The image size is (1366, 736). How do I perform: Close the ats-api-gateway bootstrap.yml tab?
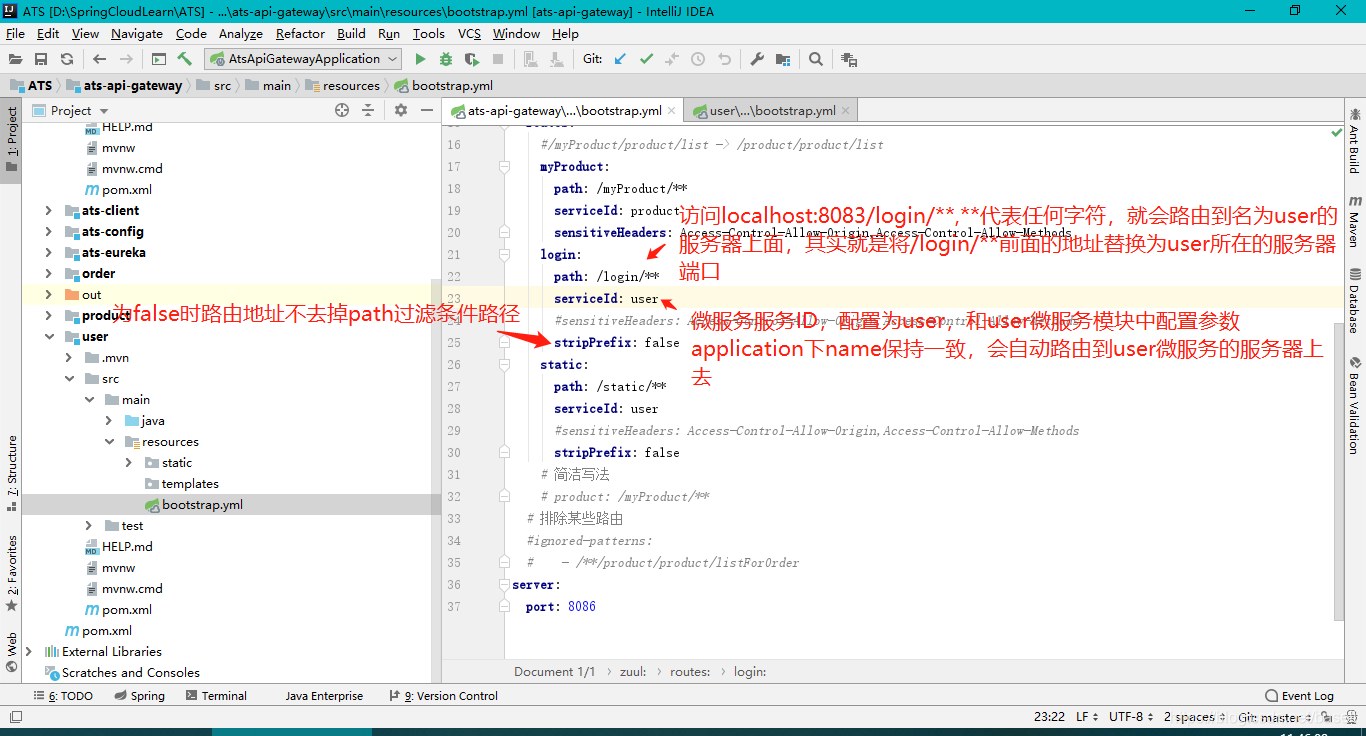coord(672,110)
